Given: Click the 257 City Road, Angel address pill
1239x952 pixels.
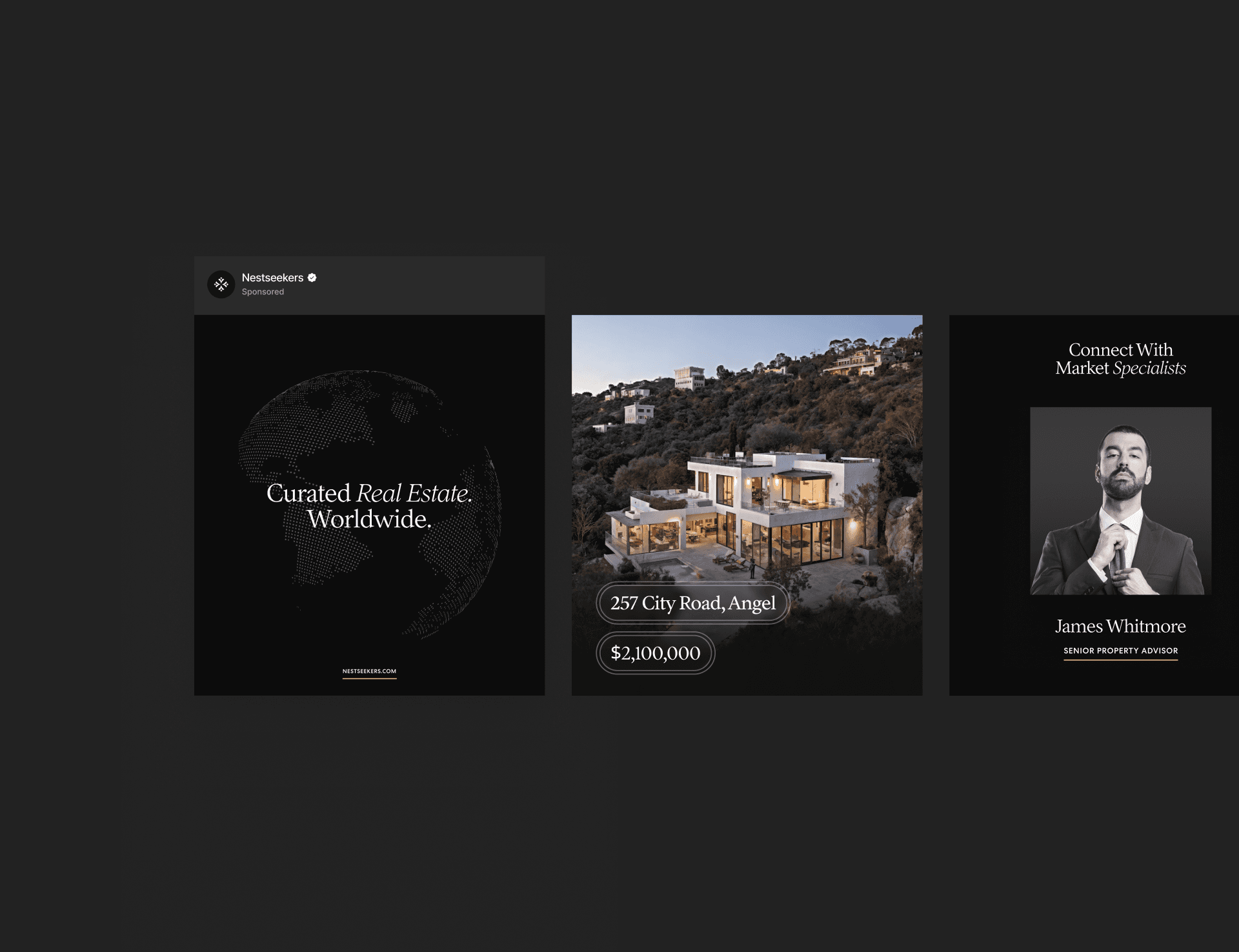Looking at the screenshot, I should point(693,603).
